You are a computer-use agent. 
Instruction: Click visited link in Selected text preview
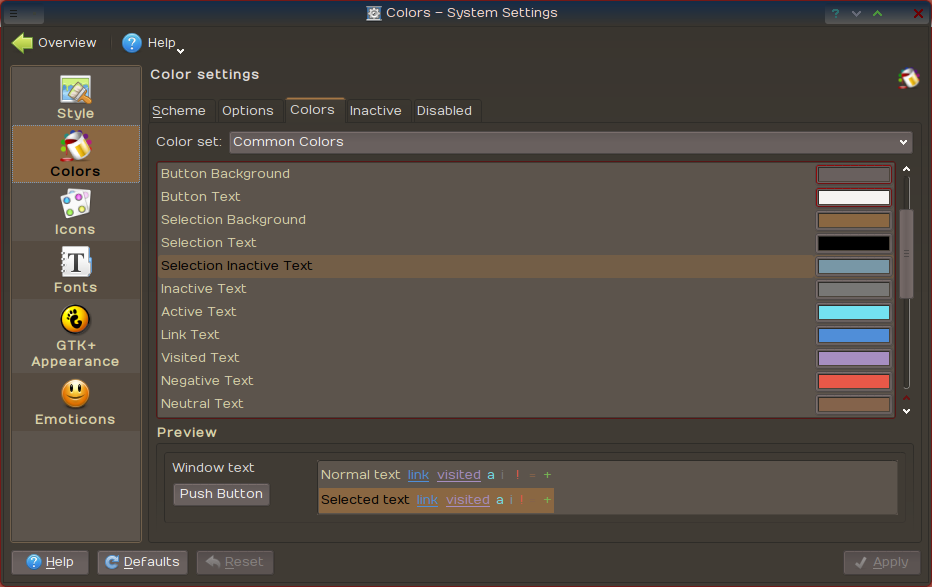click(x=468, y=500)
